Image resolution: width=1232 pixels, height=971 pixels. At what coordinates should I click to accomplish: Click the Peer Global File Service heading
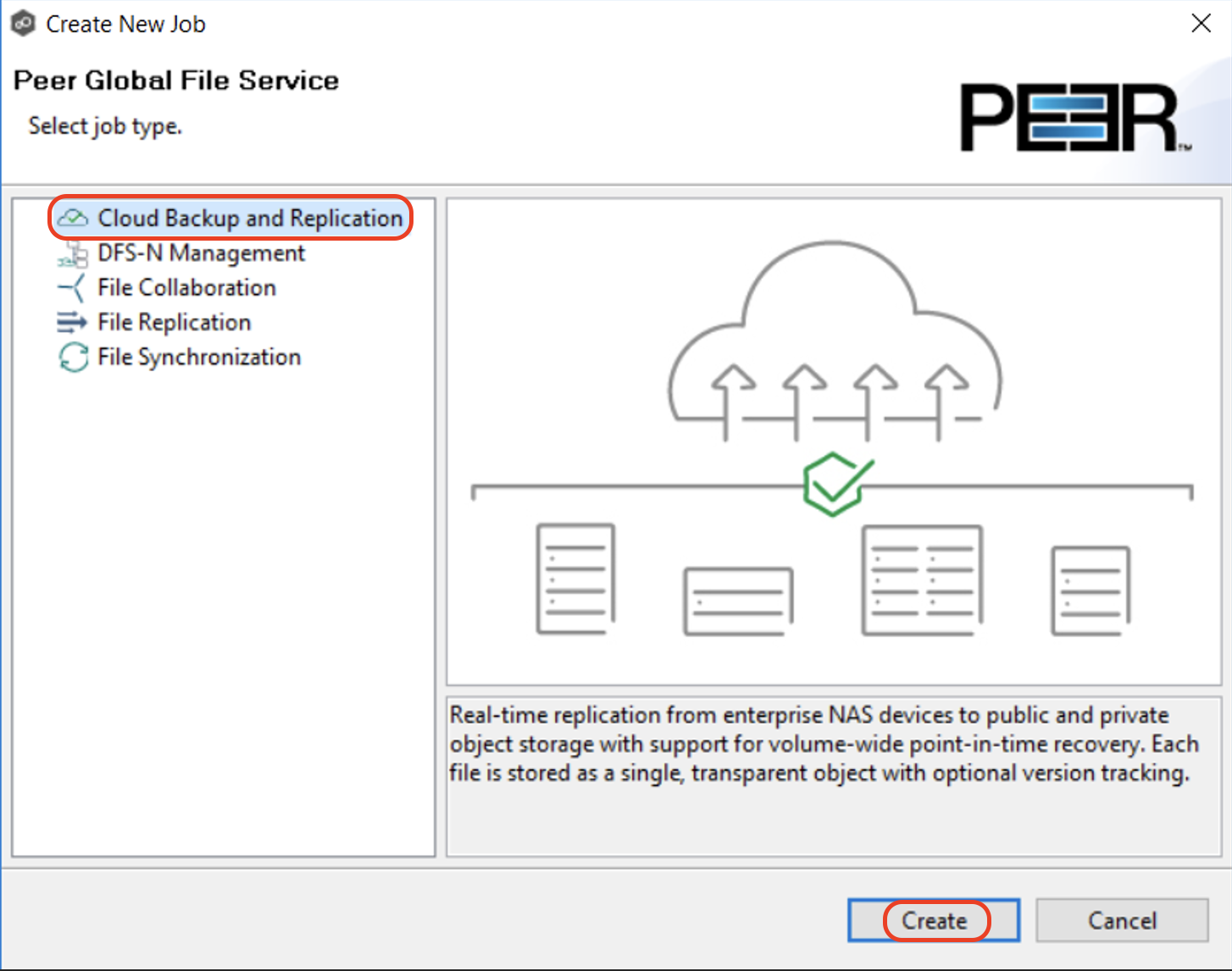click(176, 80)
